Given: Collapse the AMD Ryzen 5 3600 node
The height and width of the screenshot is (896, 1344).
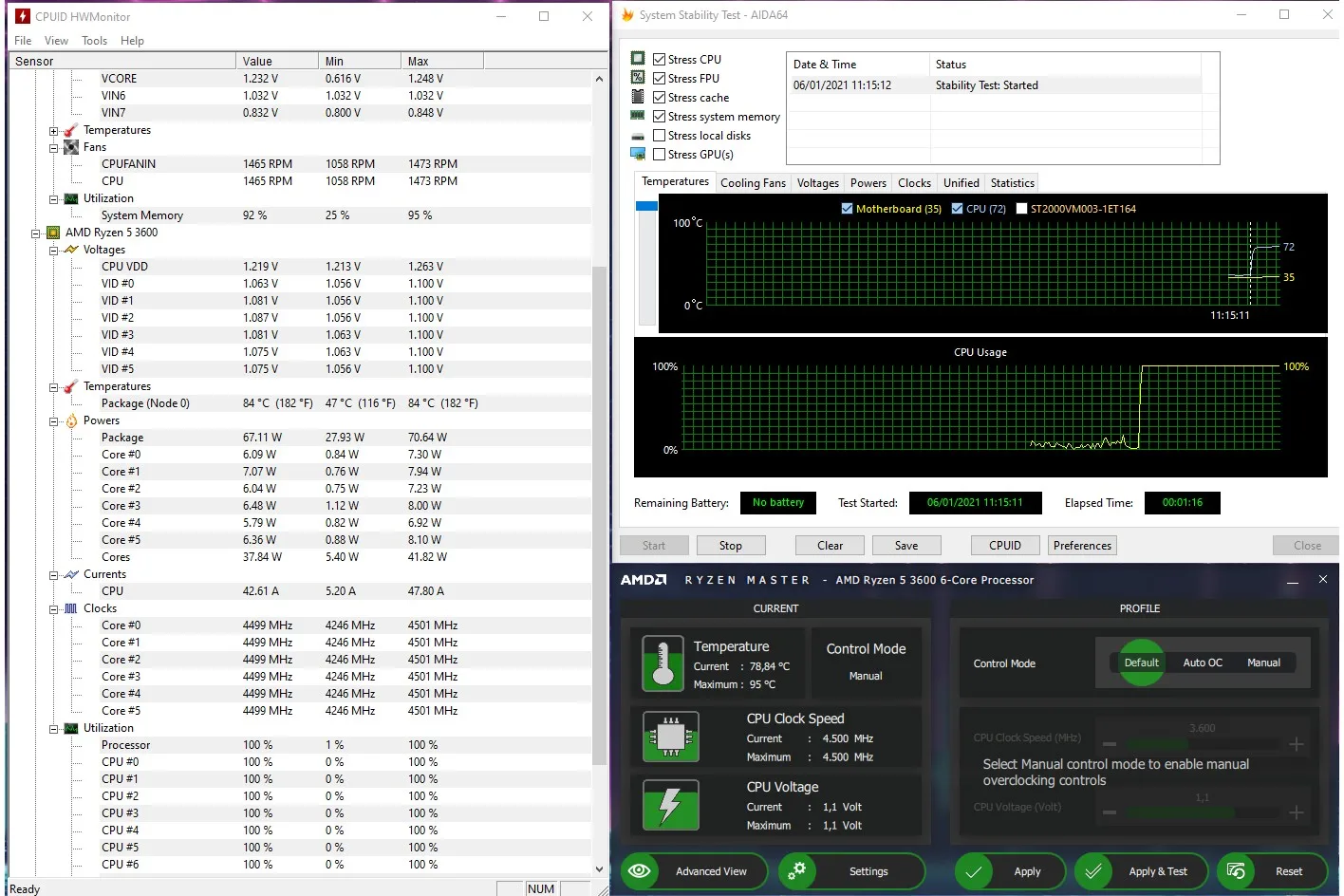Looking at the screenshot, I should (35, 233).
